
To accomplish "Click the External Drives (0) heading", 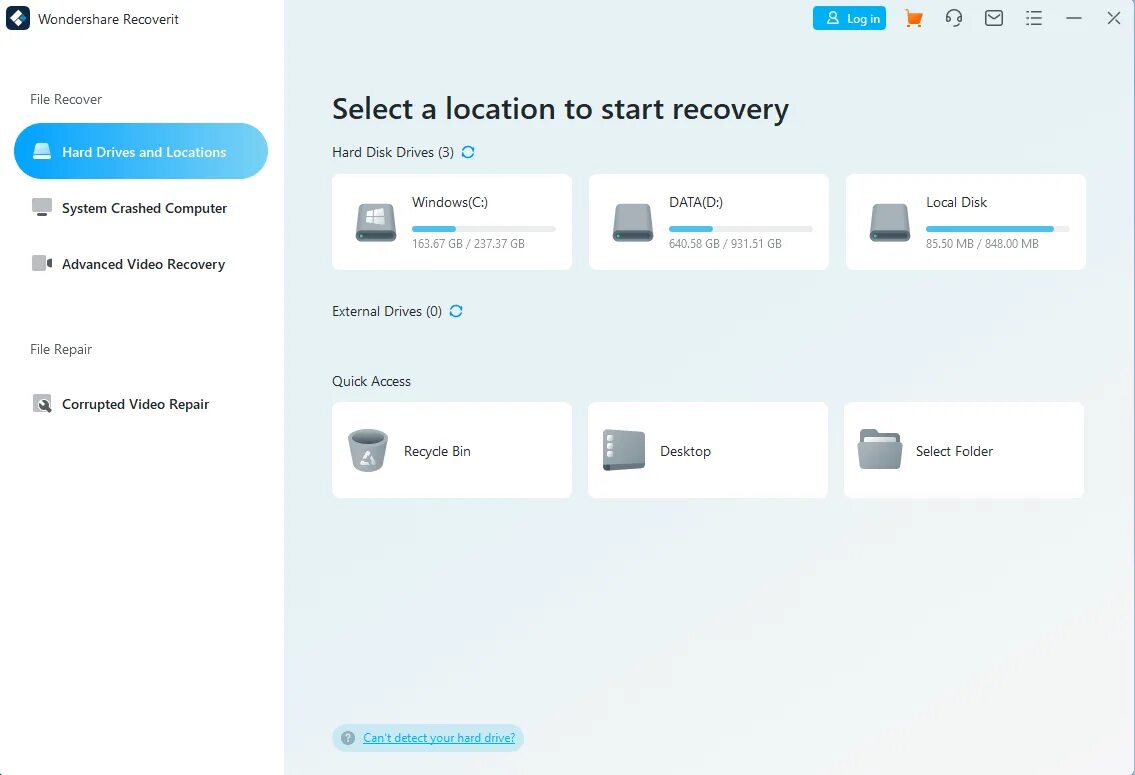I will tap(387, 311).
